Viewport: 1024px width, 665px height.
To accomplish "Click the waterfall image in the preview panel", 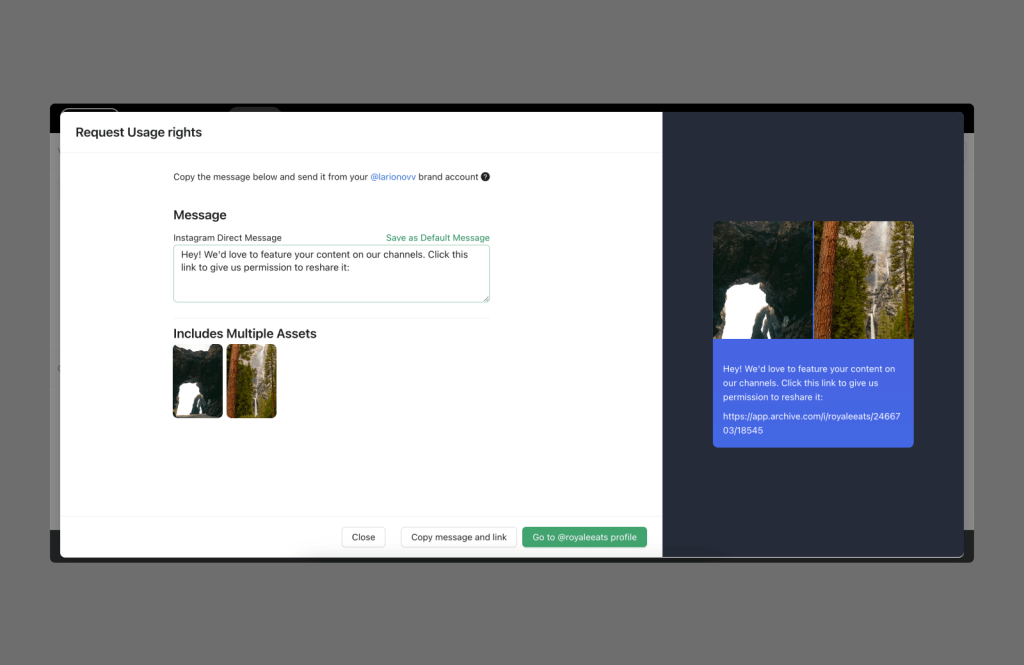I will click(864, 280).
